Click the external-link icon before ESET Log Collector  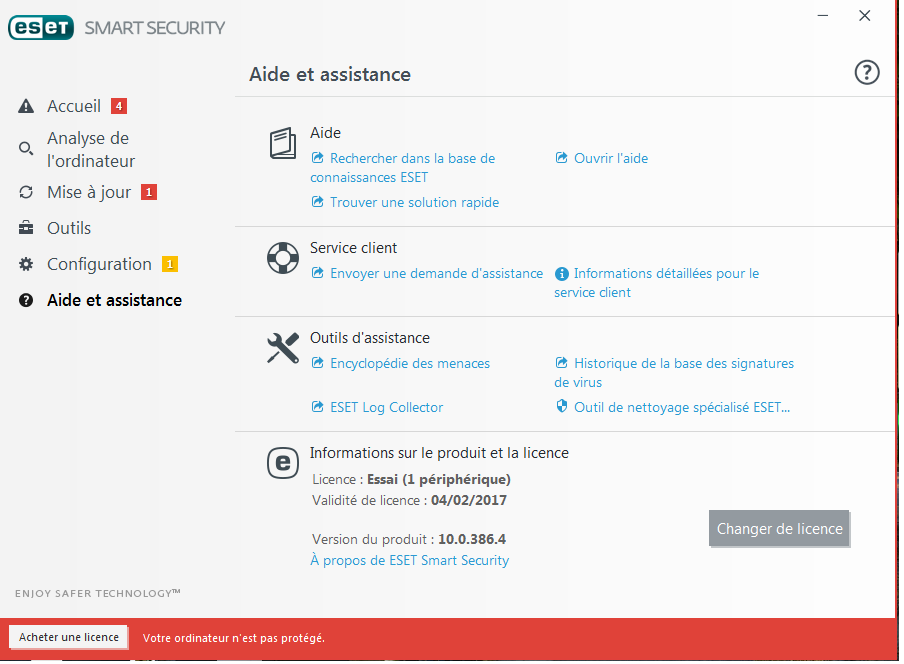(317, 407)
